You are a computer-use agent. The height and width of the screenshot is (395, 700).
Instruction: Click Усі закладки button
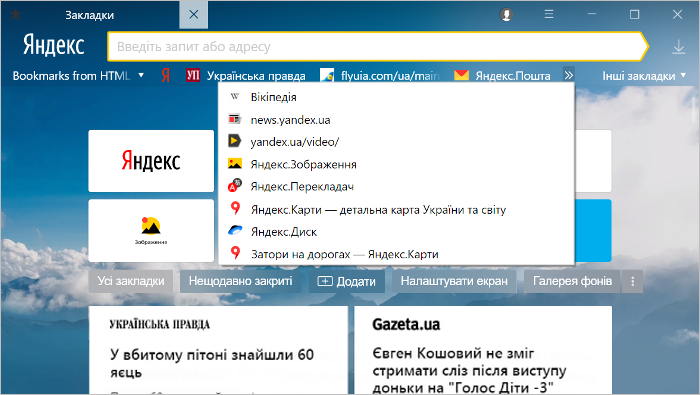coord(131,281)
